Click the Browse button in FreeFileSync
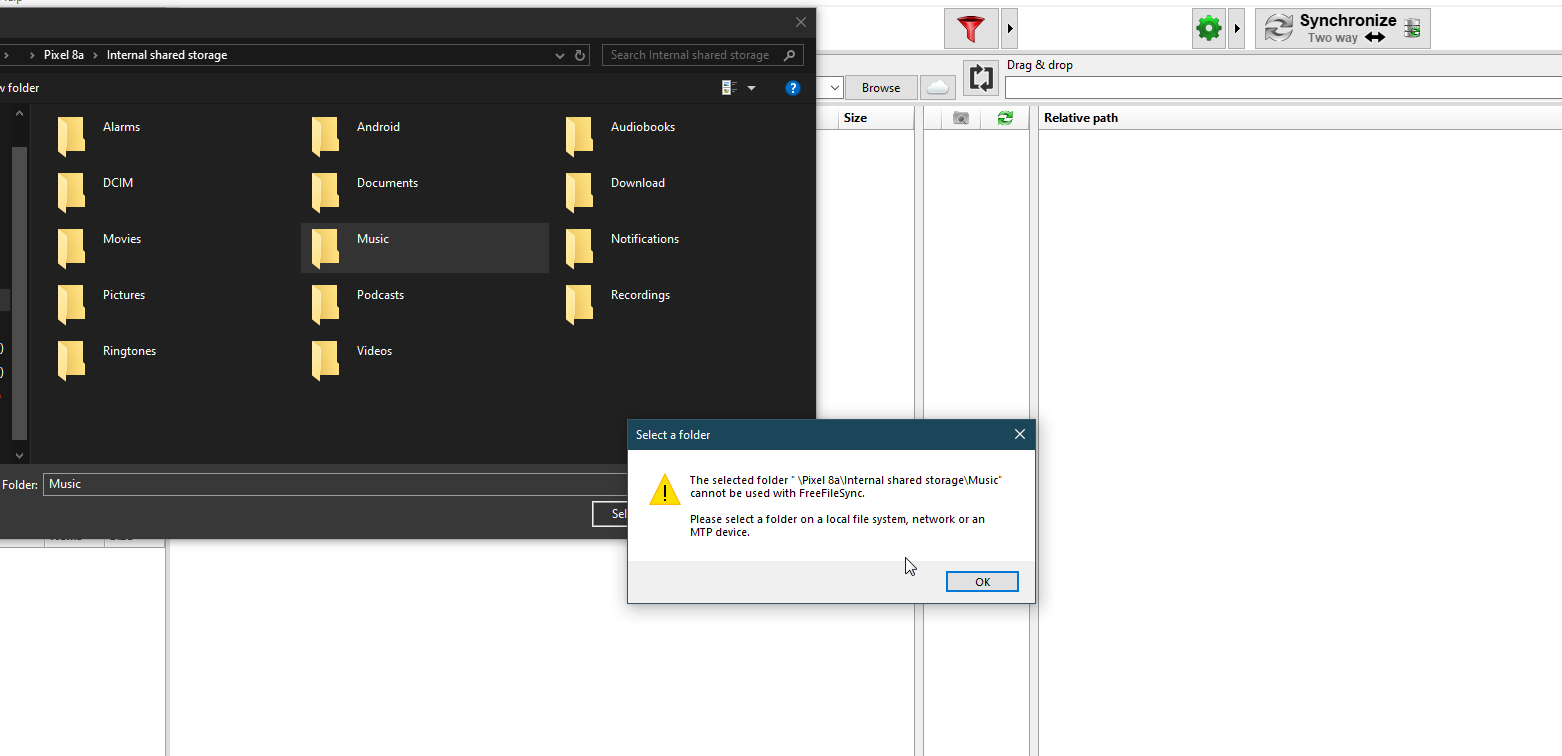 coord(881,88)
